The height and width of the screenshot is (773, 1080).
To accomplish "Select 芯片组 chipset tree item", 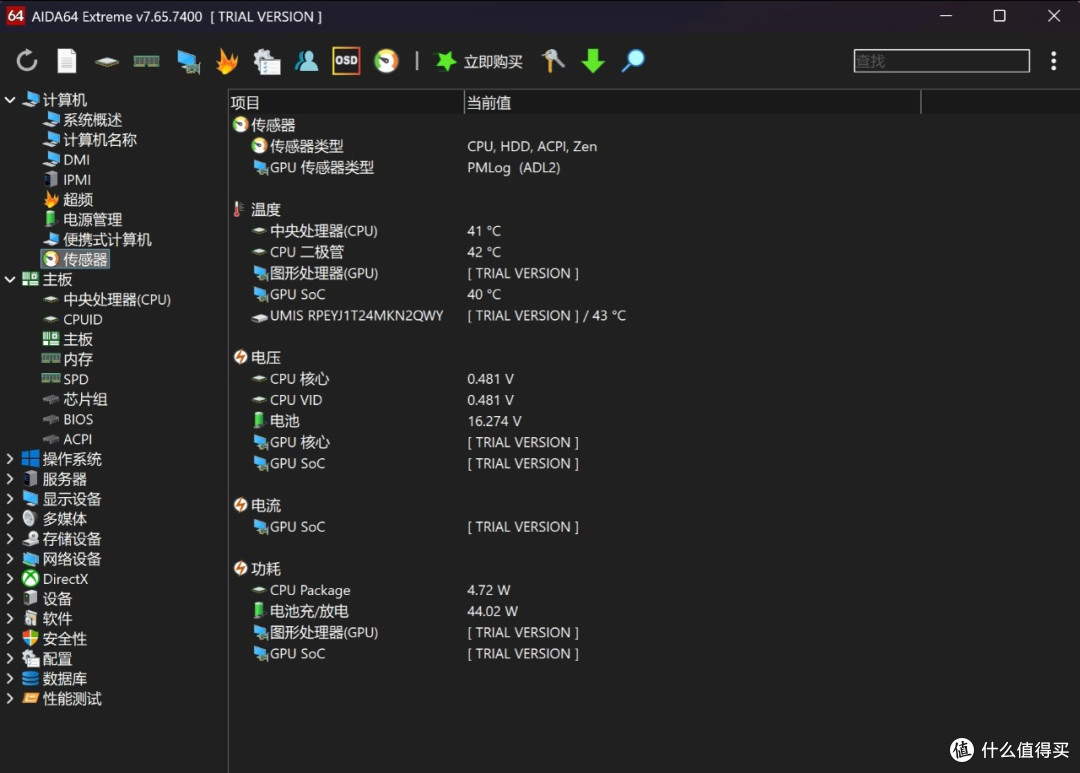I will pos(75,400).
